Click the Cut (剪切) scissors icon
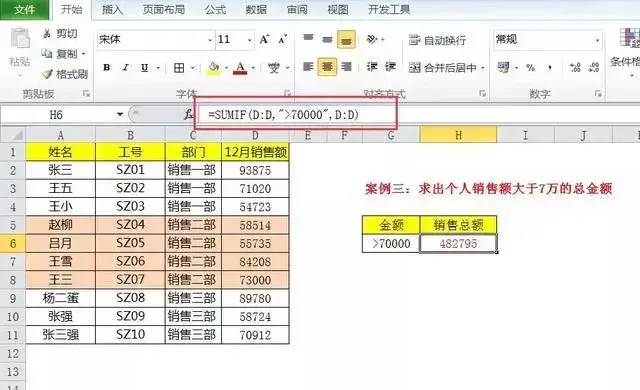640x390 pixels. [47, 33]
